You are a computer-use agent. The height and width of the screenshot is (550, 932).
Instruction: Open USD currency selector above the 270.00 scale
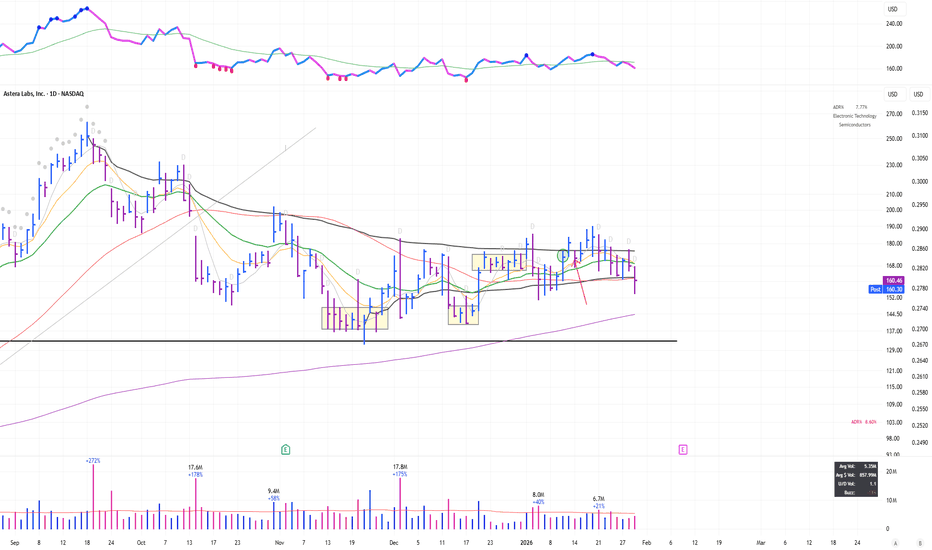coord(893,94)
